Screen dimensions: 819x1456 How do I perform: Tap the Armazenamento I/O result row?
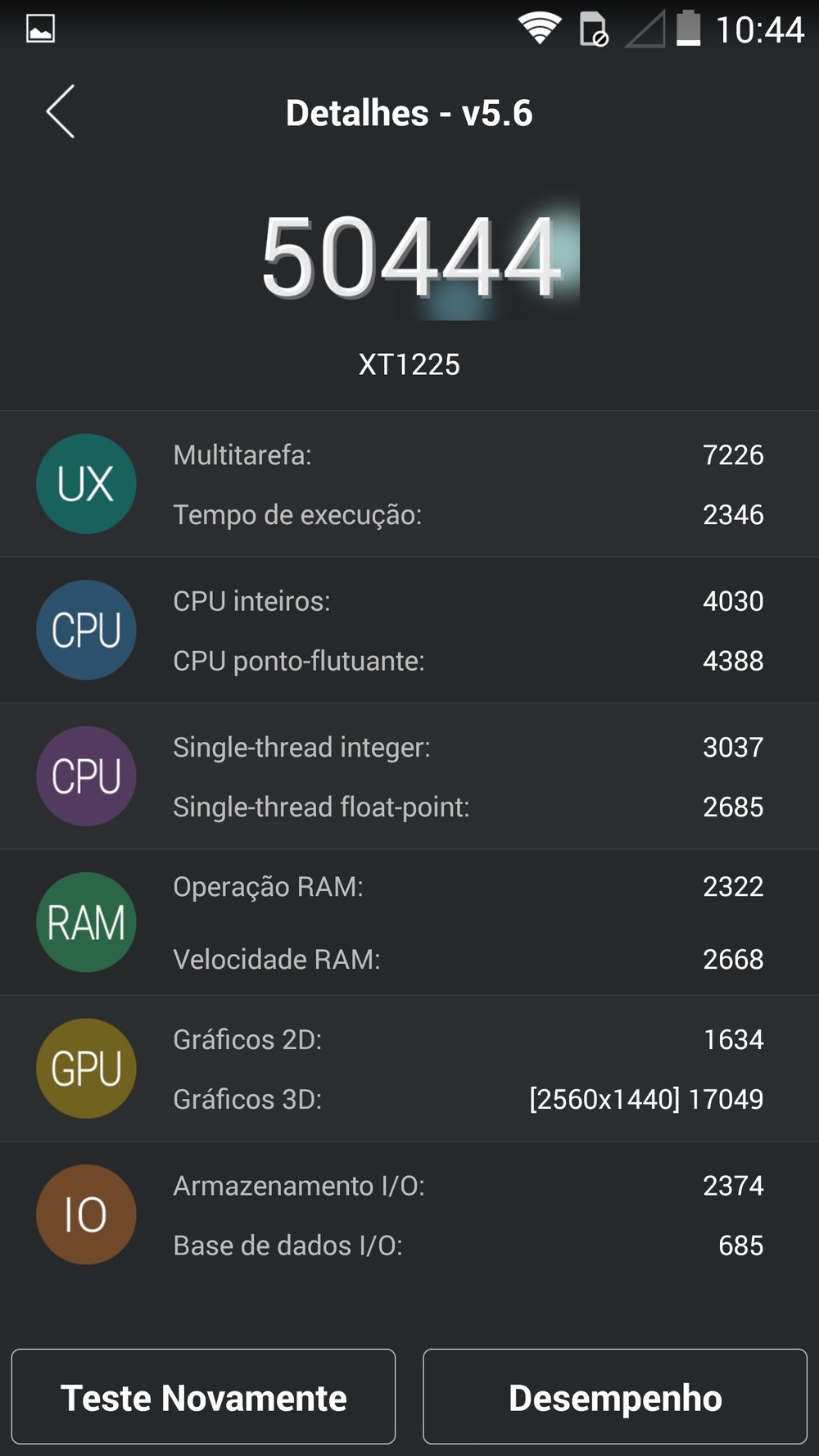pyautogui.click(x=467, y=1186)
